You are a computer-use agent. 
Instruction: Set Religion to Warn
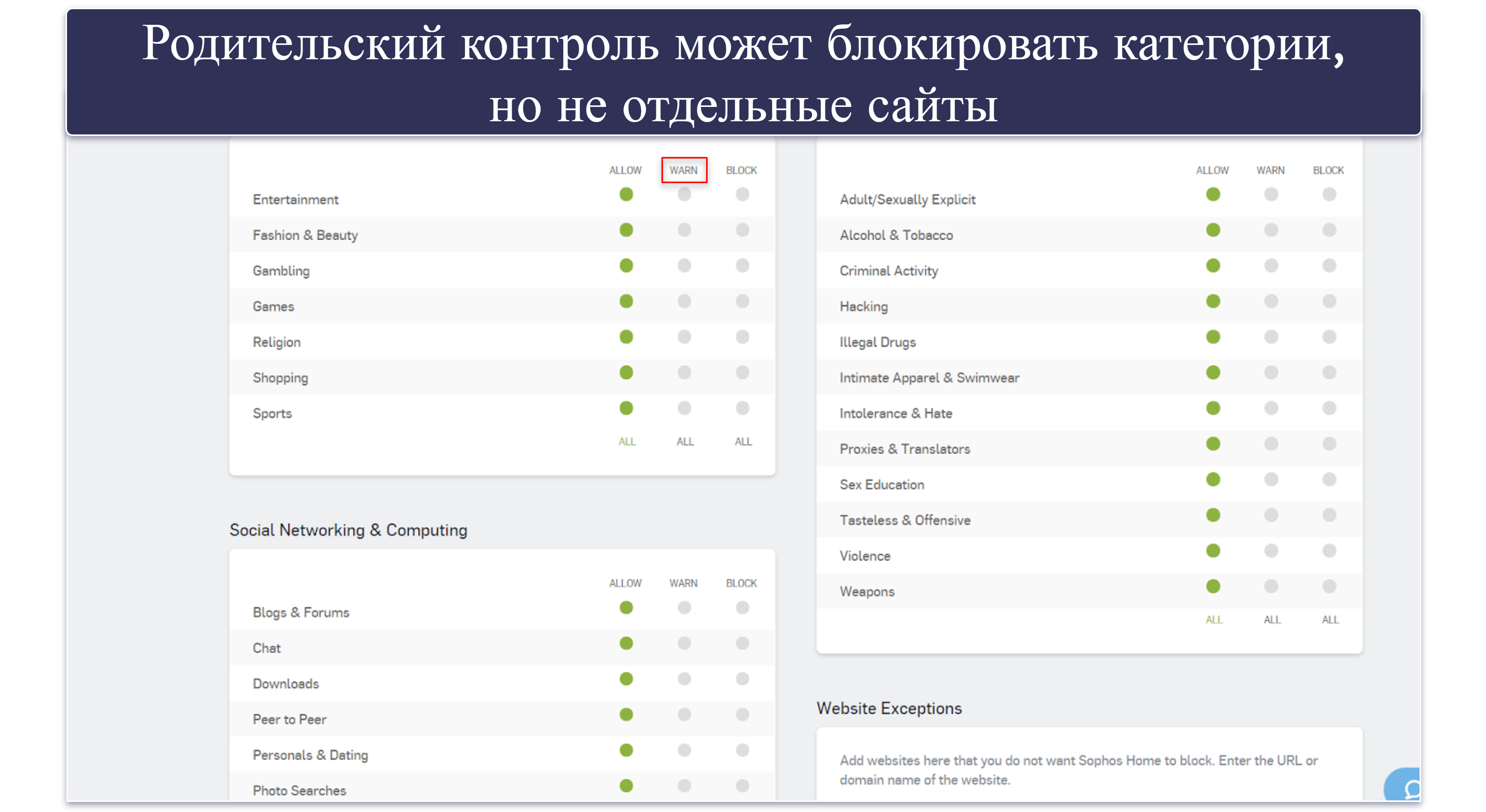pos(684,337)
